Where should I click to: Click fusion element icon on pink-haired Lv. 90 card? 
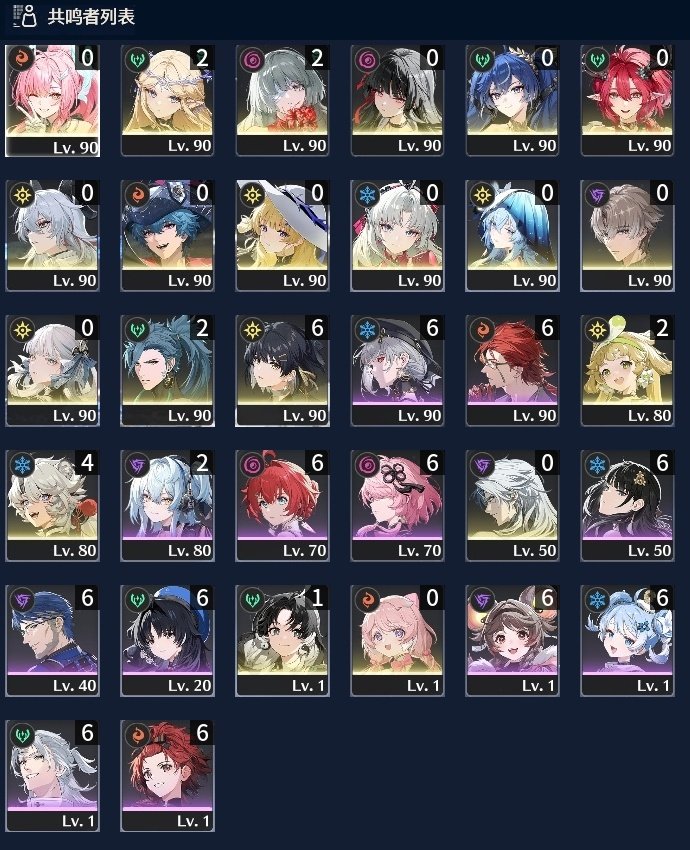[22, 59]
